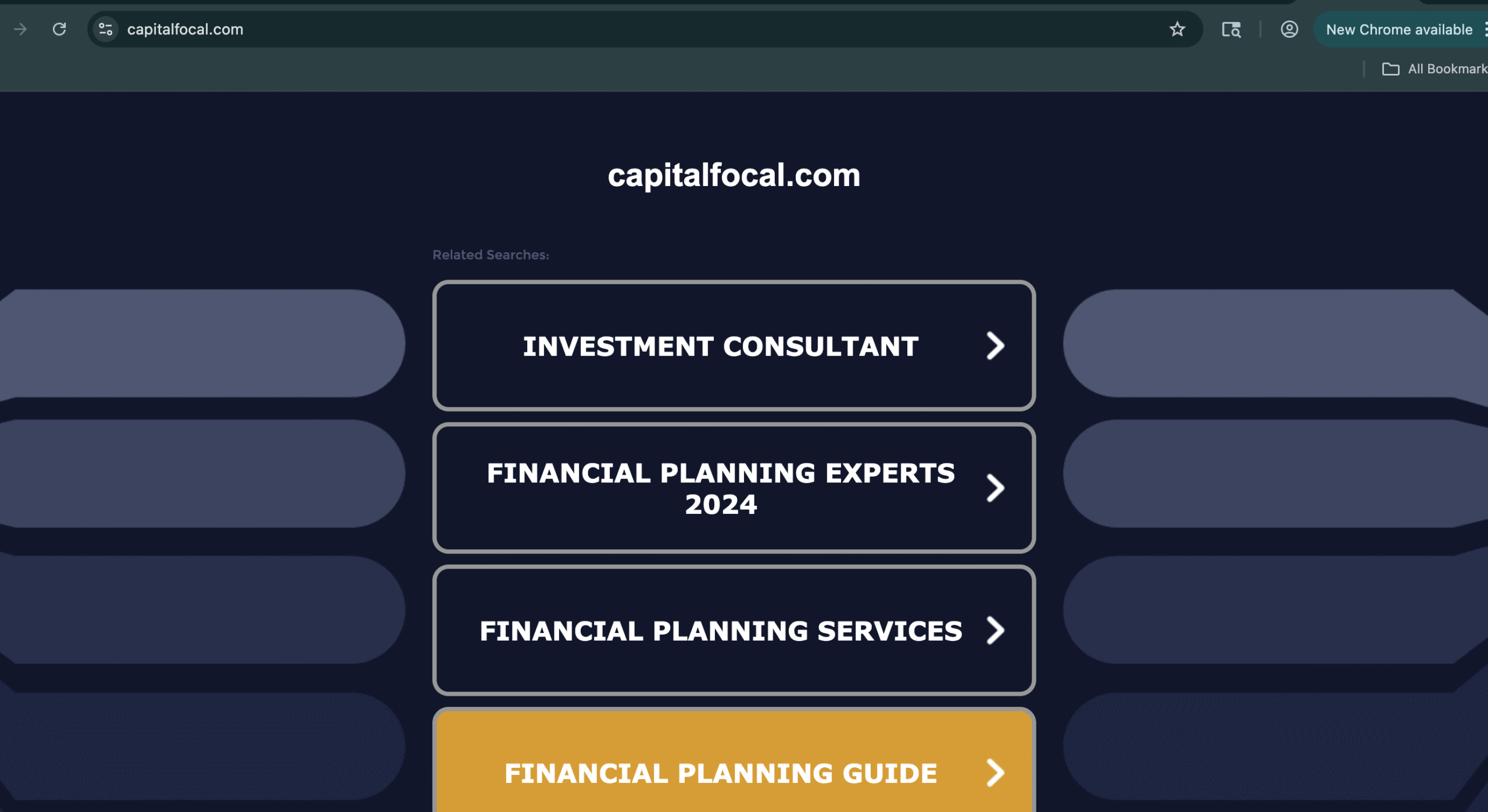Screen dimensions: 1488x812
Task: Open the Investment Consultant search link
Action: (x=721, y=346)
